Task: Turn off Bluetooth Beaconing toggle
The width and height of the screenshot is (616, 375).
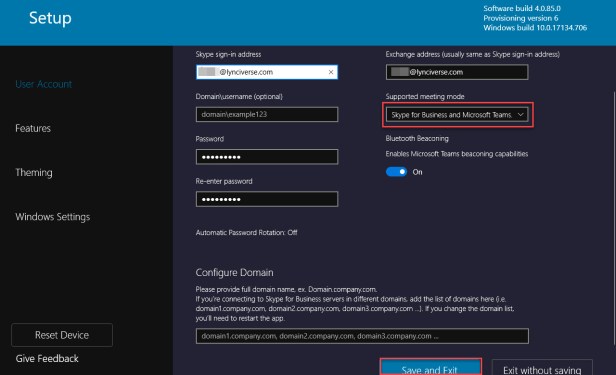Action: pos(396,172)
